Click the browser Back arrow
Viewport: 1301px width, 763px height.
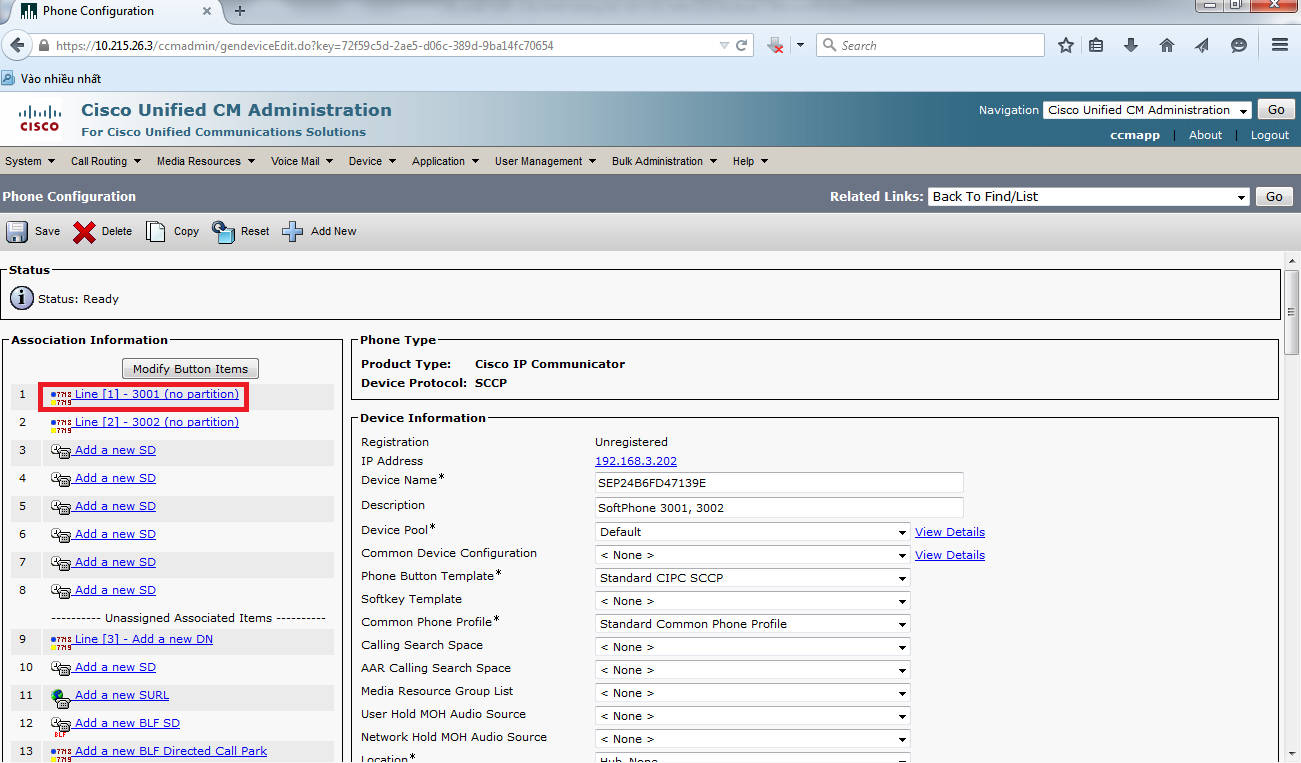pos(16,45)
